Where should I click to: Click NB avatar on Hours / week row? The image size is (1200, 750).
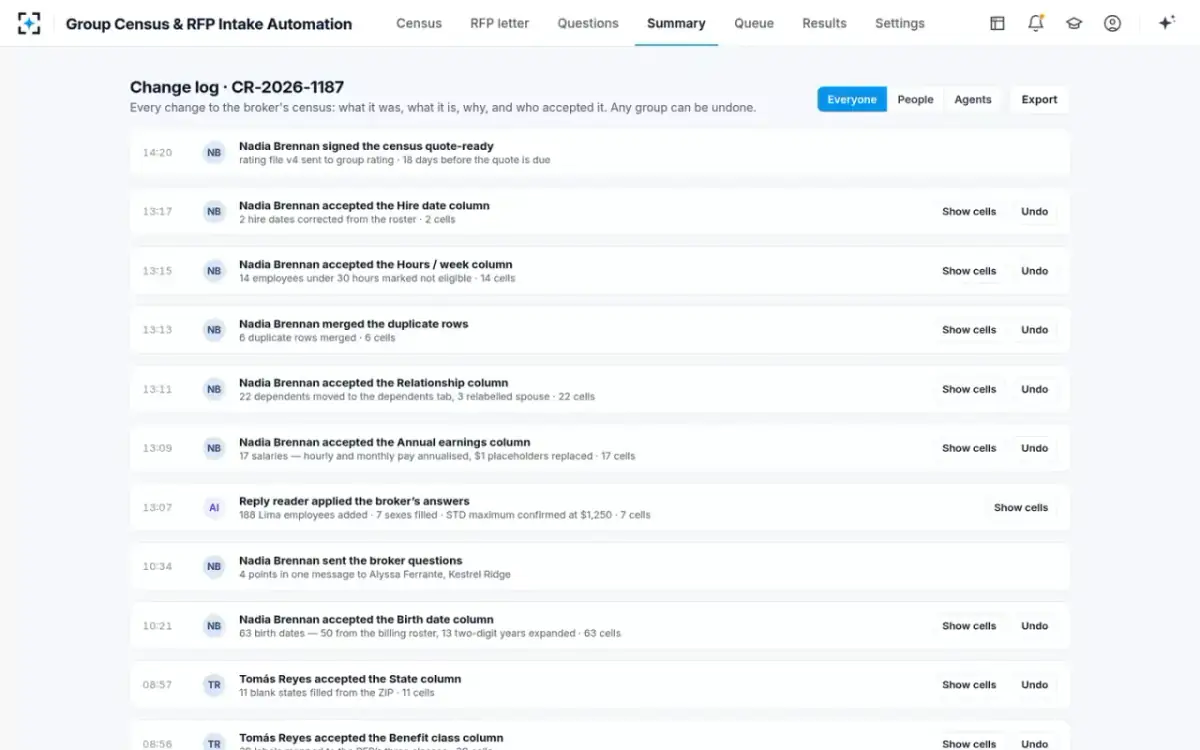[x=214, y=271]
